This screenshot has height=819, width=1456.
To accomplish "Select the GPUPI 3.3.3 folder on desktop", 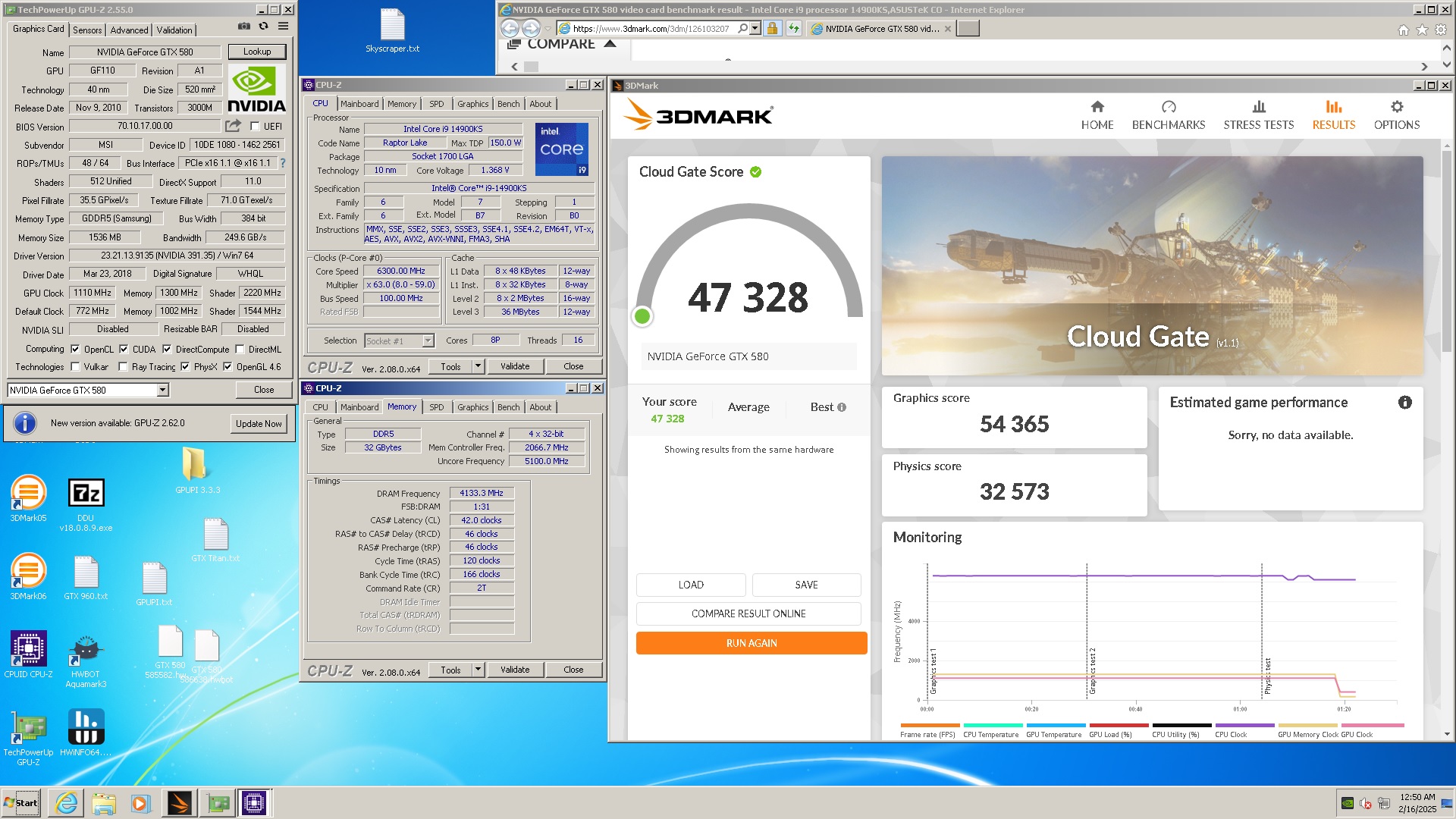I will point(197,470).
